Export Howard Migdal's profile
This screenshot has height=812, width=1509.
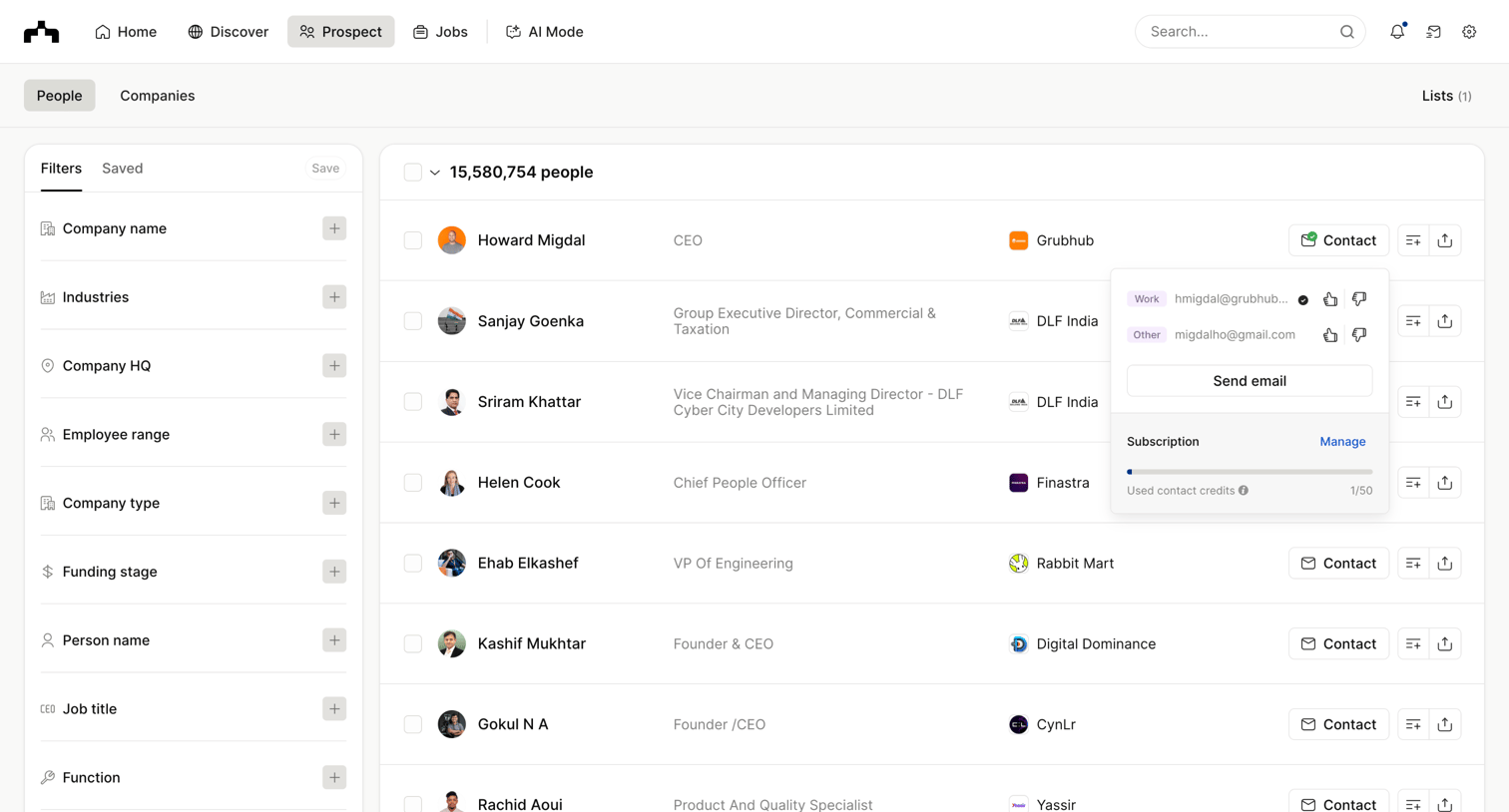(1445, 240)
